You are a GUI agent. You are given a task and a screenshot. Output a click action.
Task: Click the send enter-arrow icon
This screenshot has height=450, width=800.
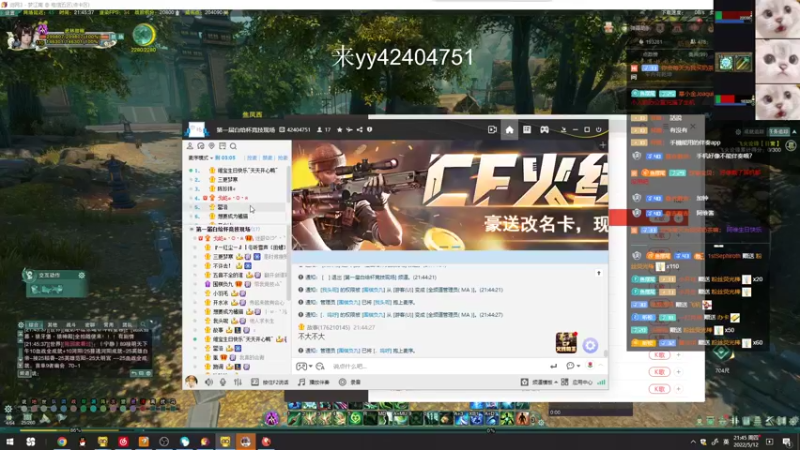(x=554, y=366)
